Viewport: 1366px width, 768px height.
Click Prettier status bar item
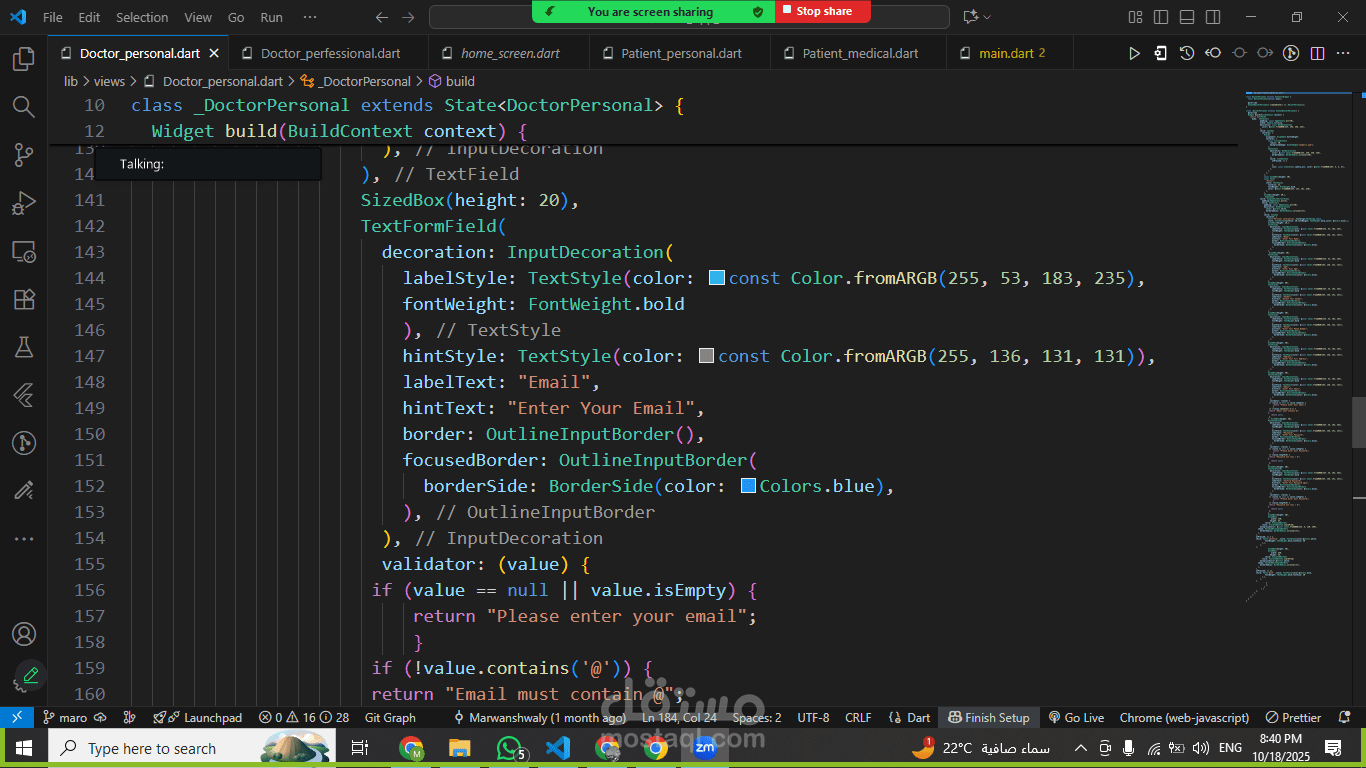tap(1293, 717)
